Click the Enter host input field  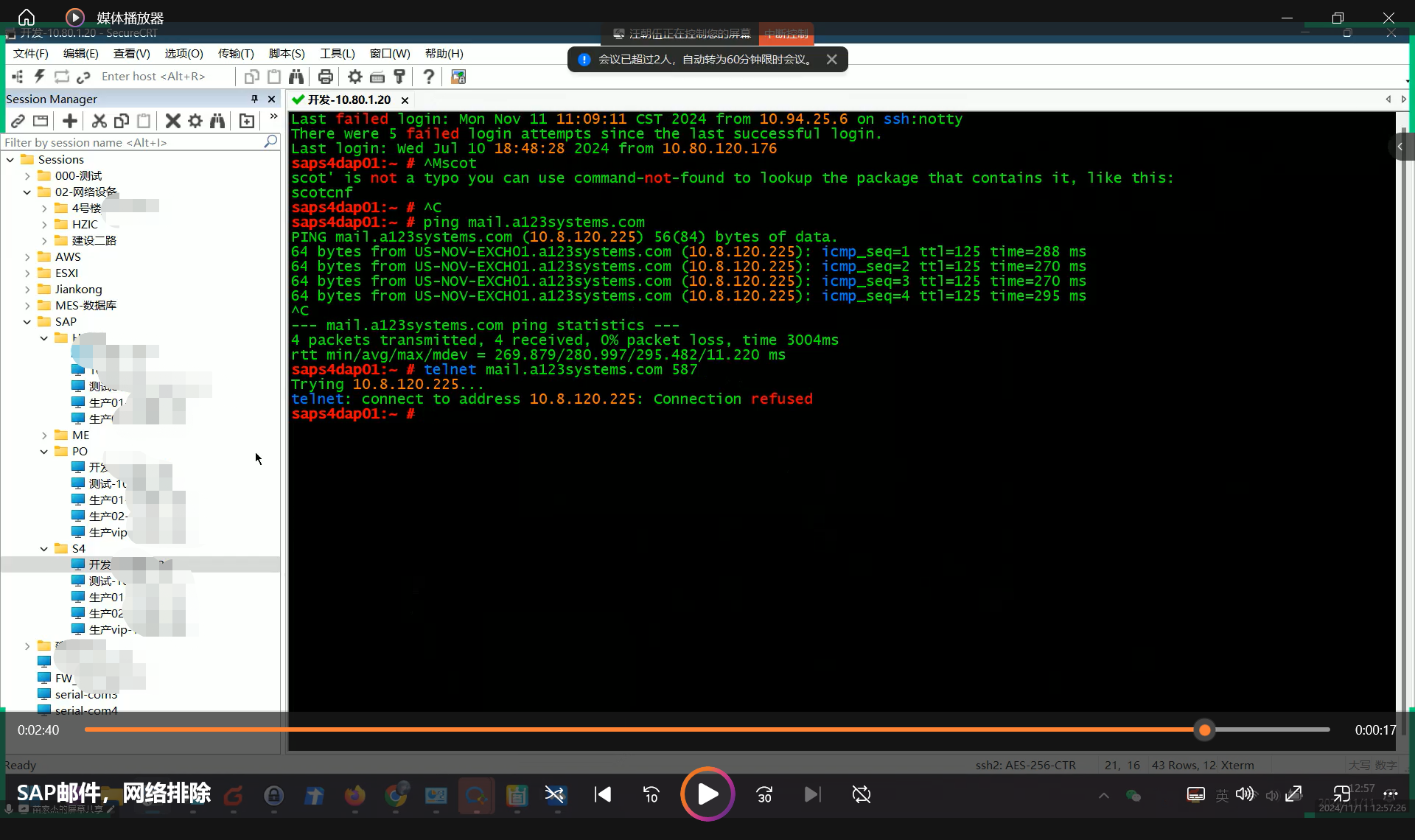coord(166,76)
